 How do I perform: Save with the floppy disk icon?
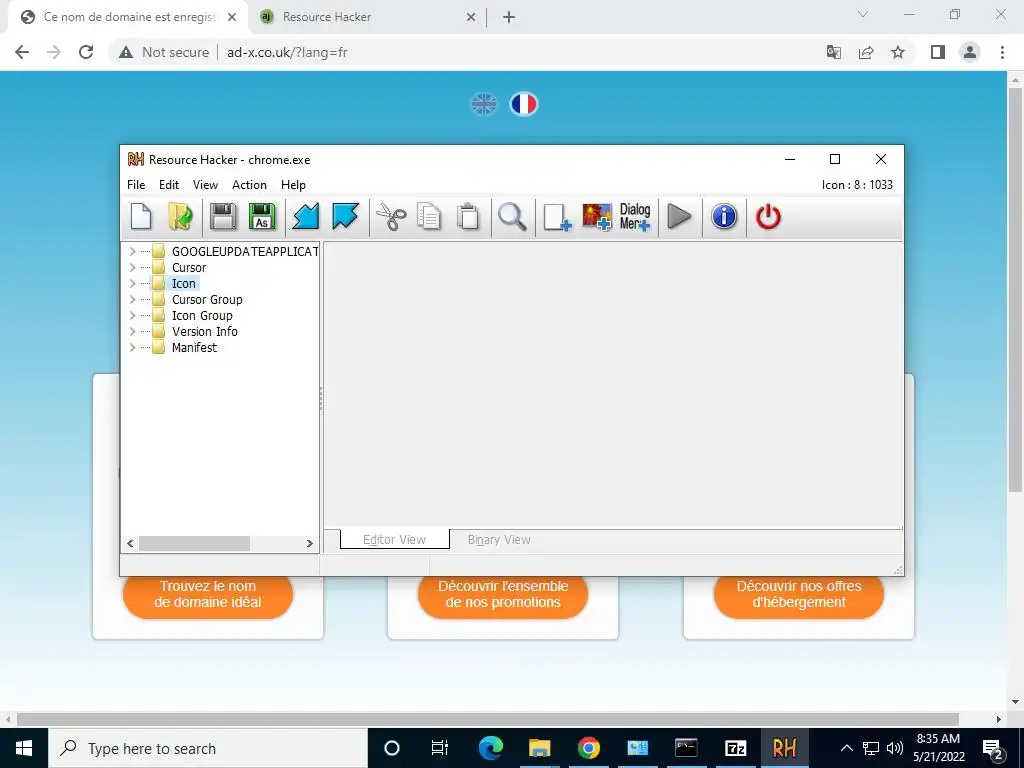[x=223, y=217]
